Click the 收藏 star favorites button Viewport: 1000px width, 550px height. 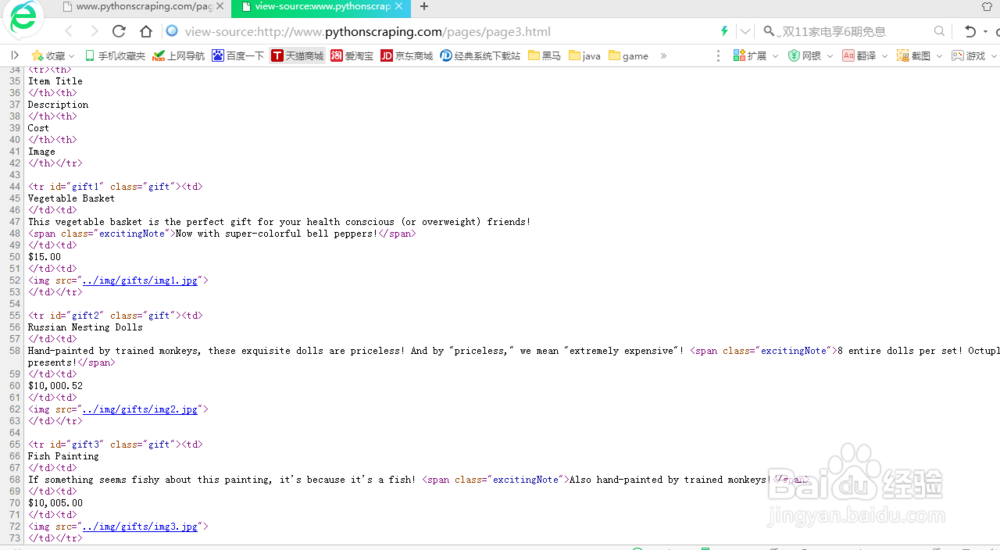(48, 56)
